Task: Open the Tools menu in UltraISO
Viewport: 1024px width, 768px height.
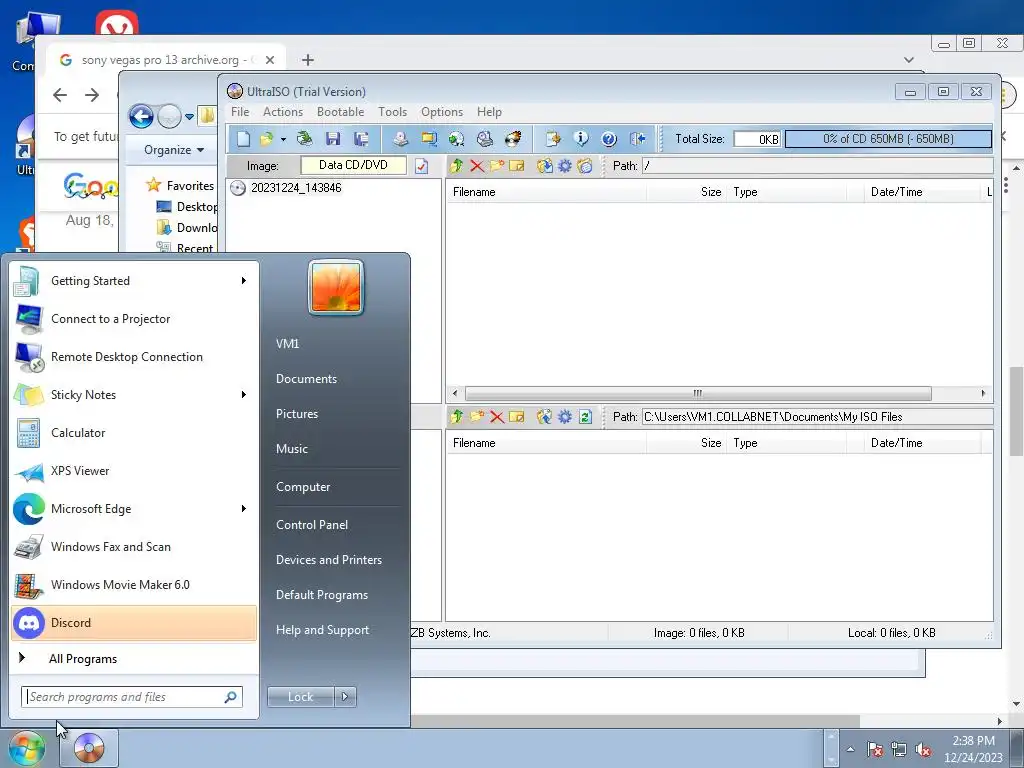Action: [392, 112]
